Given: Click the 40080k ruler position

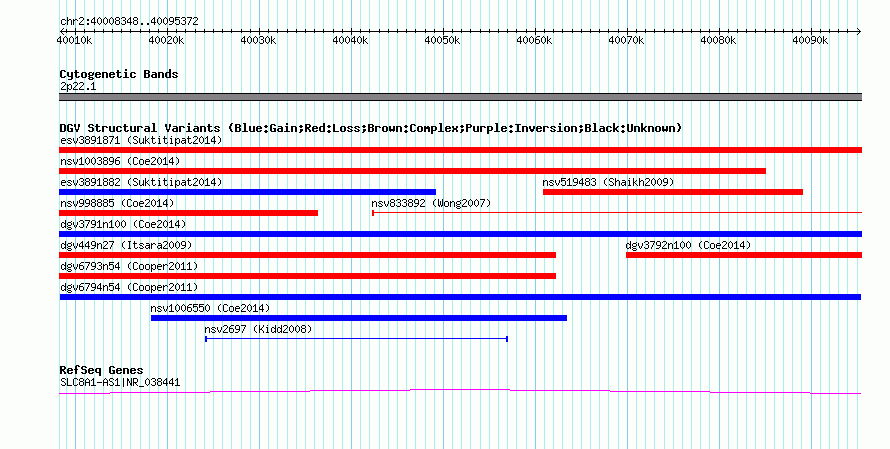Looking at the screenshot, I should coord(719,40).
